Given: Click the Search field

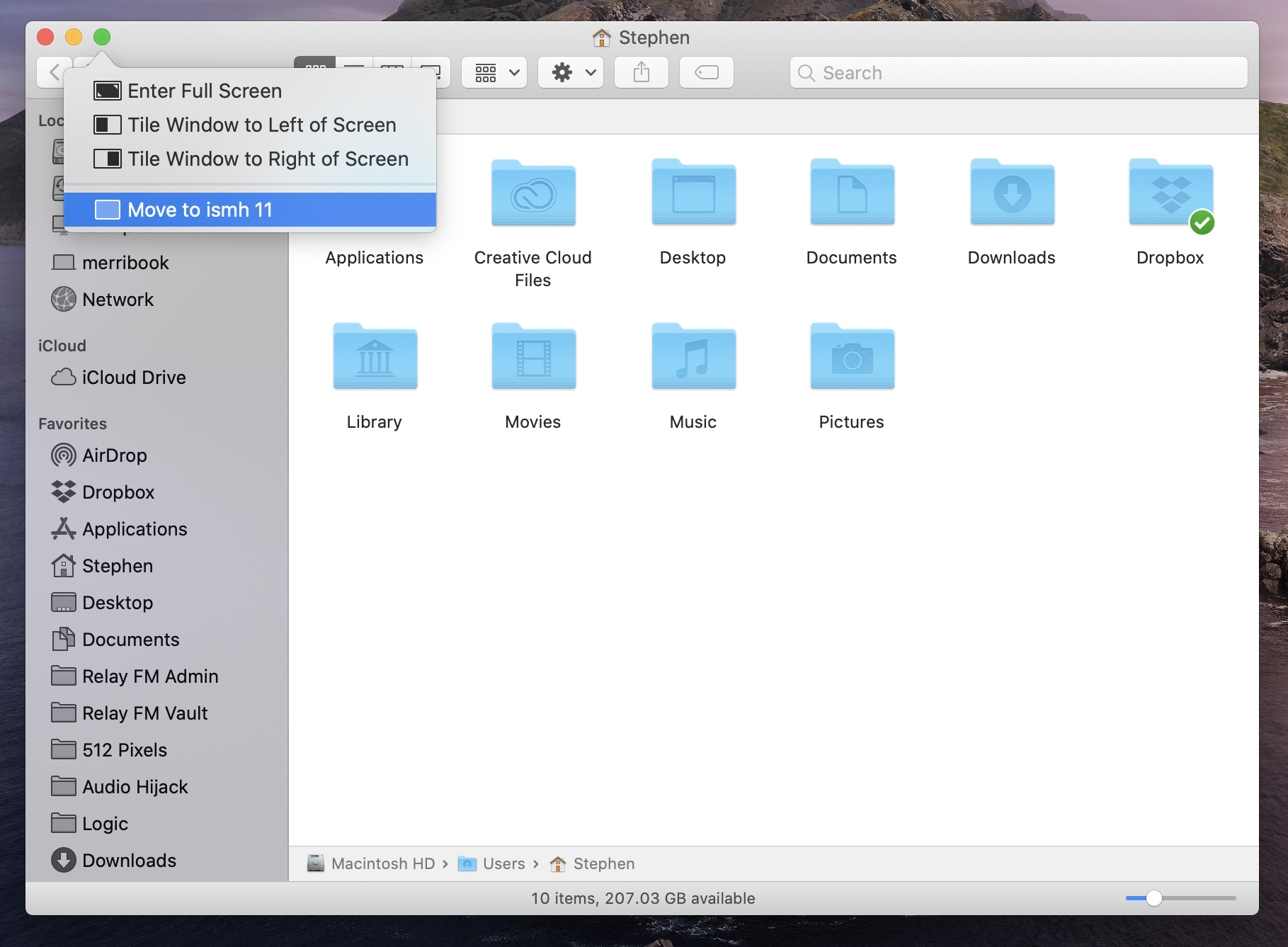Looking at the screenshot, I should (1018, 72).
